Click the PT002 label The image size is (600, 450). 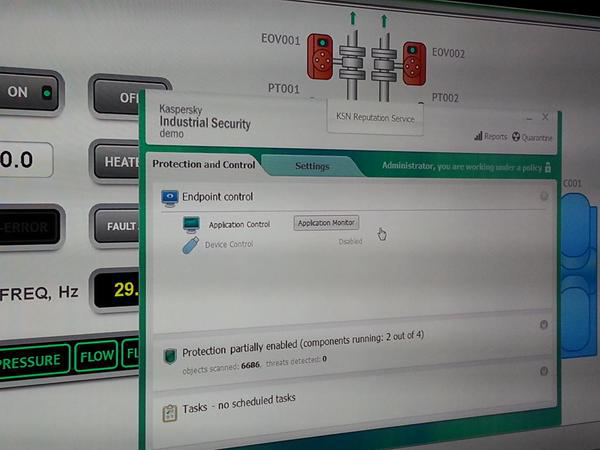[445, 98]
